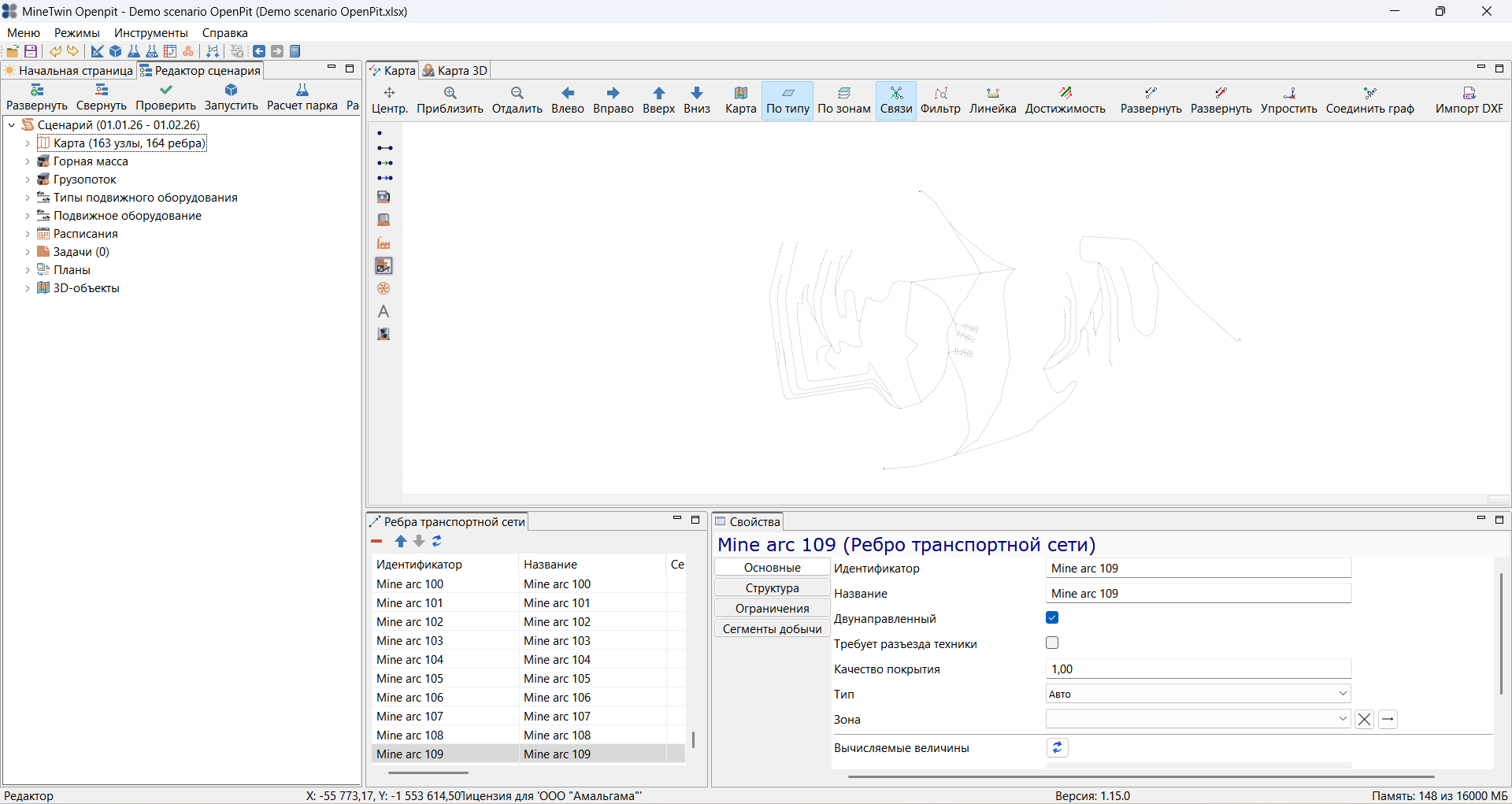Switch to 'Начальная страница' tab
The height and width of the screenshot is (804, 1512).
(x=69, y=70)
